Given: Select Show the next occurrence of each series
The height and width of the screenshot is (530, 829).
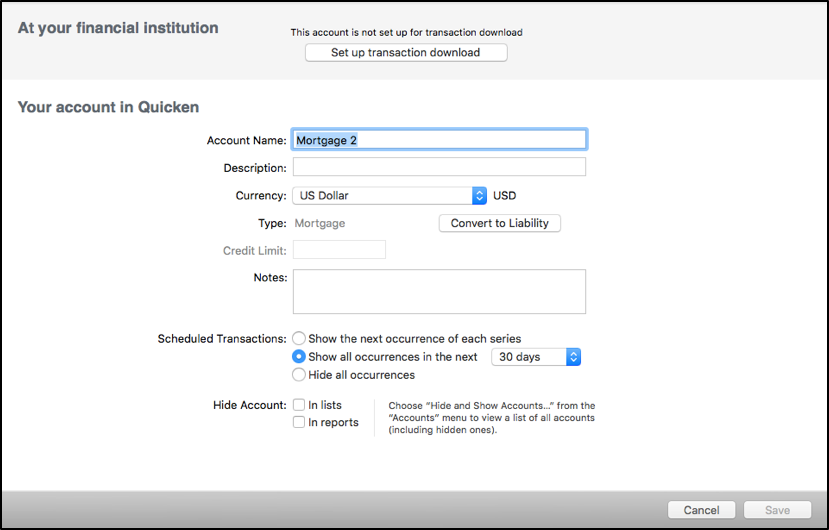Looking at the screenshot, I should coord(299,339).
